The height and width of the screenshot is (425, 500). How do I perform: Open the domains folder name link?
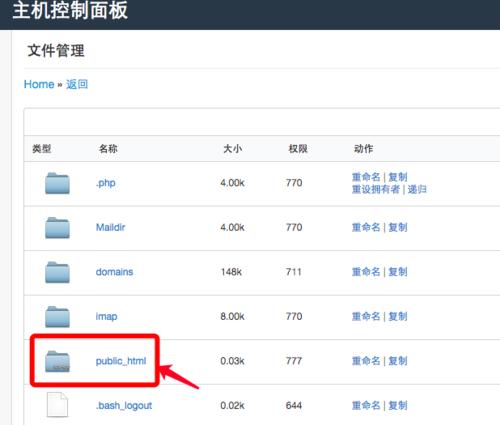click(114, 272)
